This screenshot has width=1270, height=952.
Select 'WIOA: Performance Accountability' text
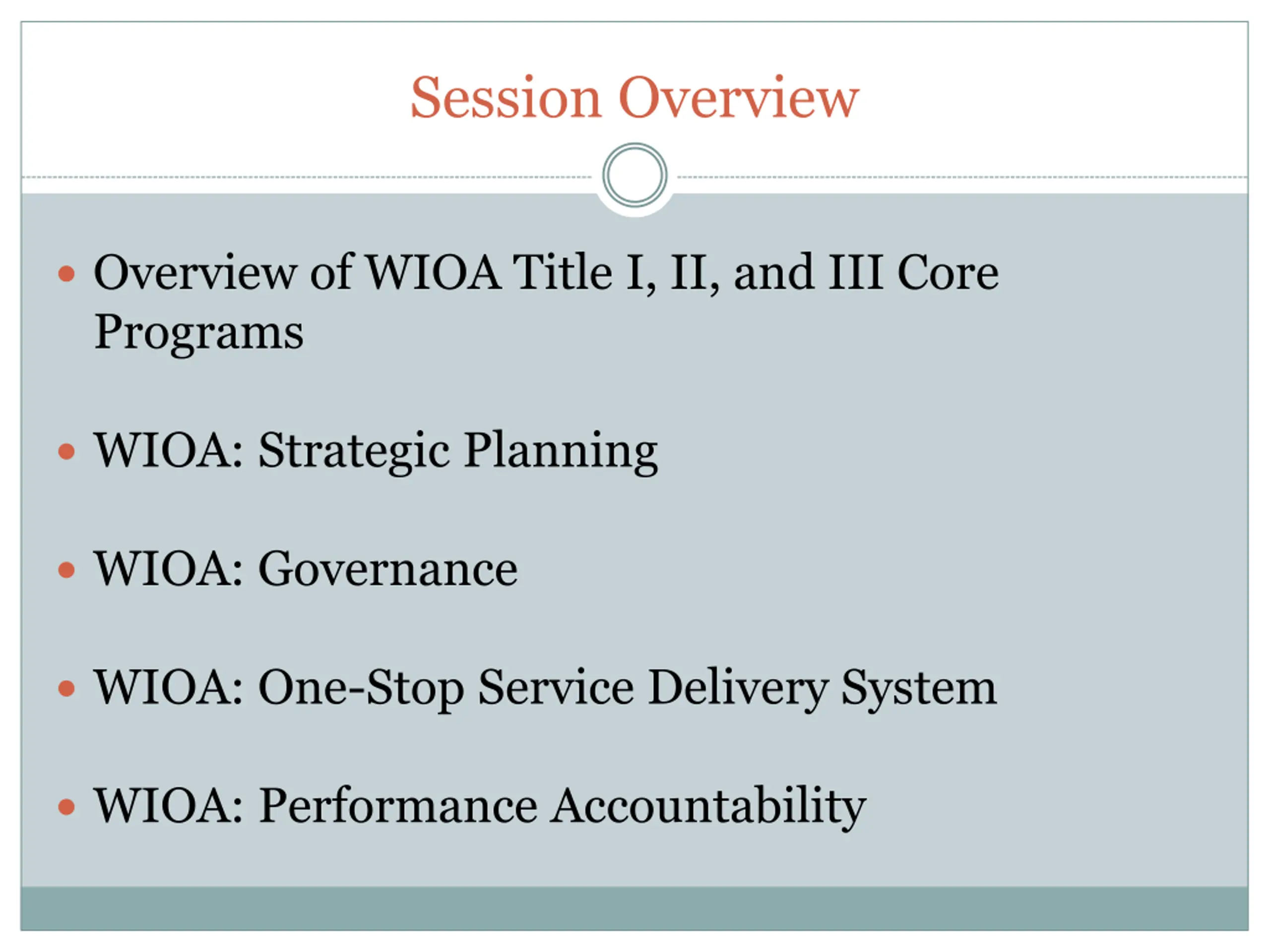coord(480,807)
